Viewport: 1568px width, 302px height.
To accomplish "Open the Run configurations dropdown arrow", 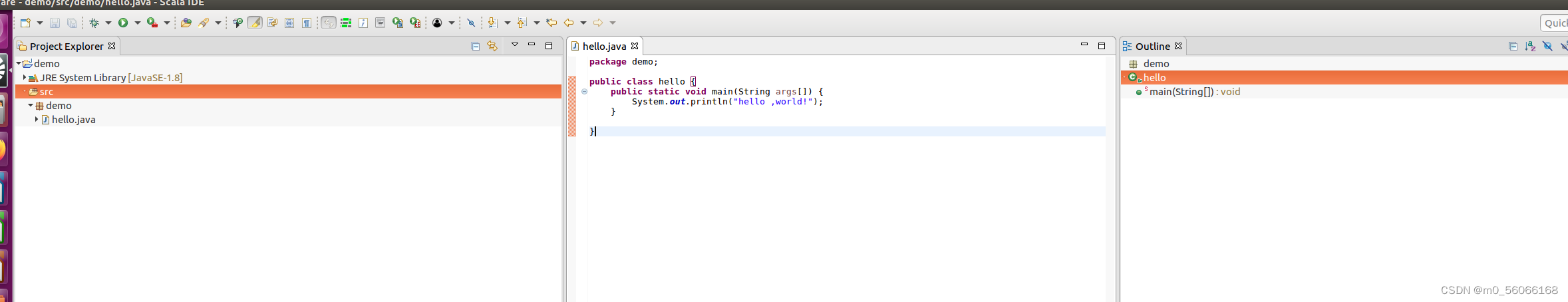I will point(138,23).
